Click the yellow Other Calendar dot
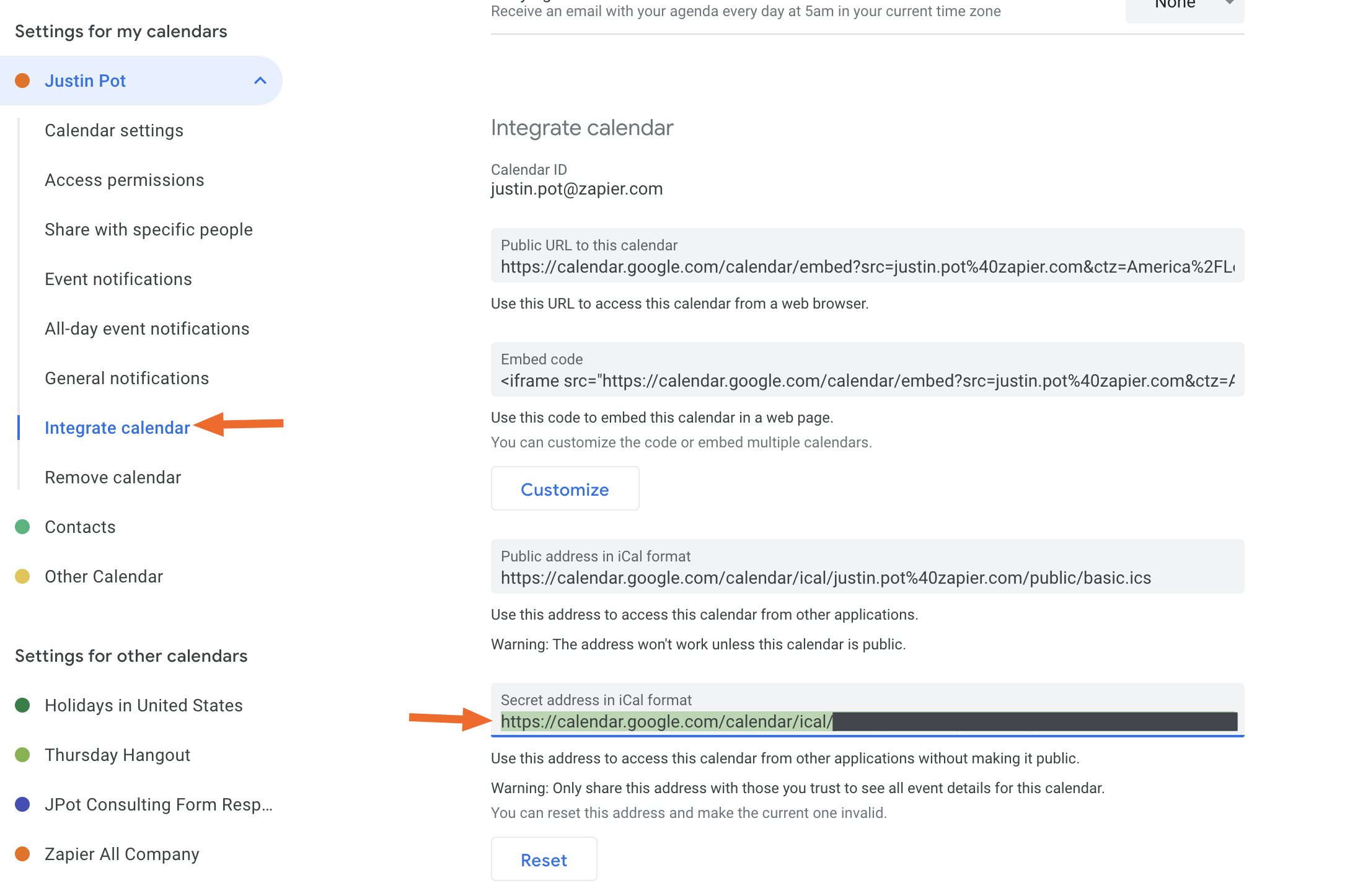 (22, 576)
